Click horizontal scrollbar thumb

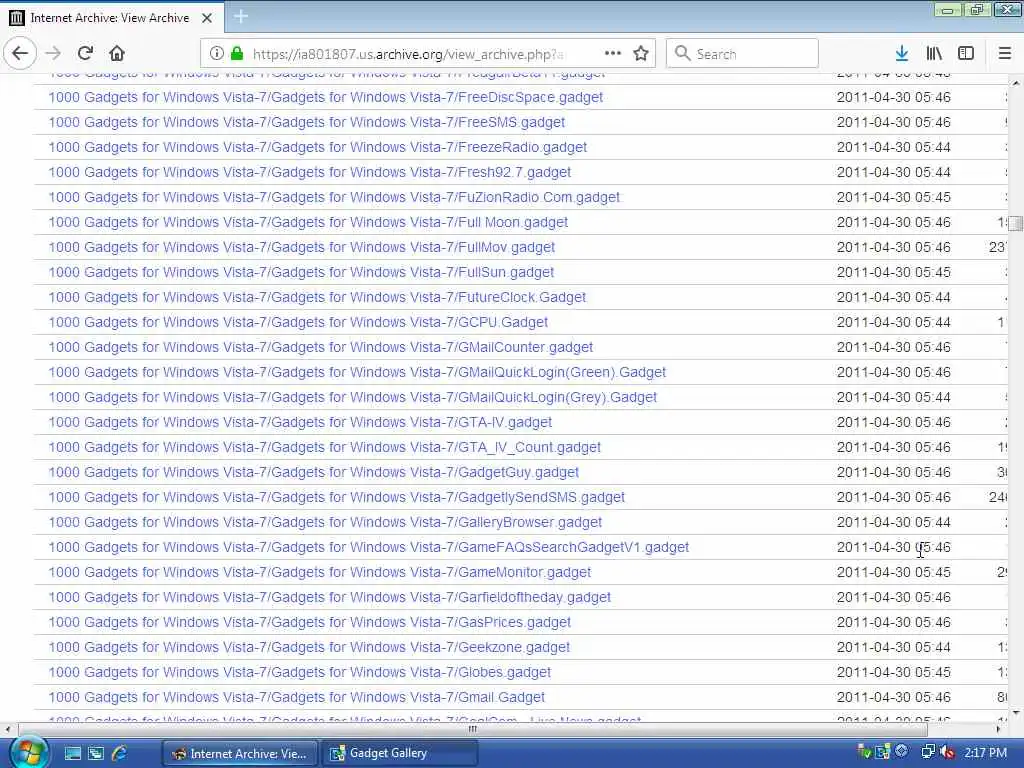(473, 729)
